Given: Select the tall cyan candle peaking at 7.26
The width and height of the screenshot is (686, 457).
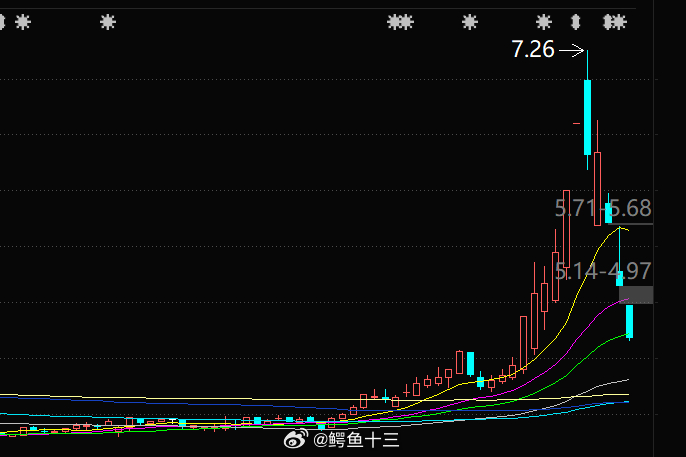Looking at the screenshot, I should tap(588, 110).
